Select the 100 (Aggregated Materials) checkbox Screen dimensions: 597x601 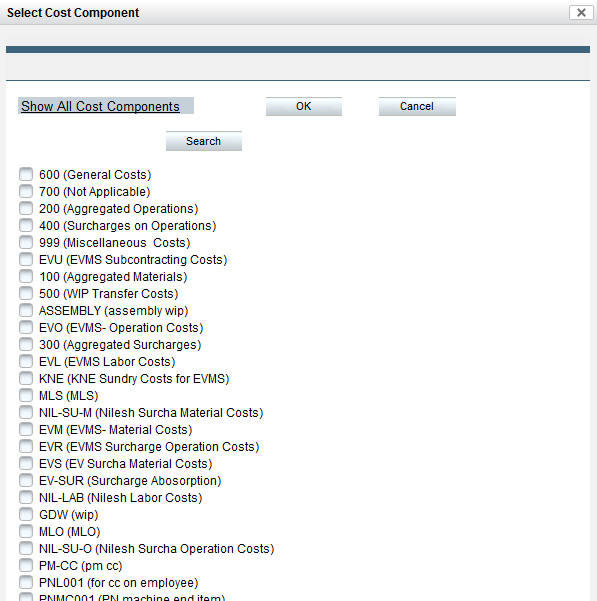(26, 276)
